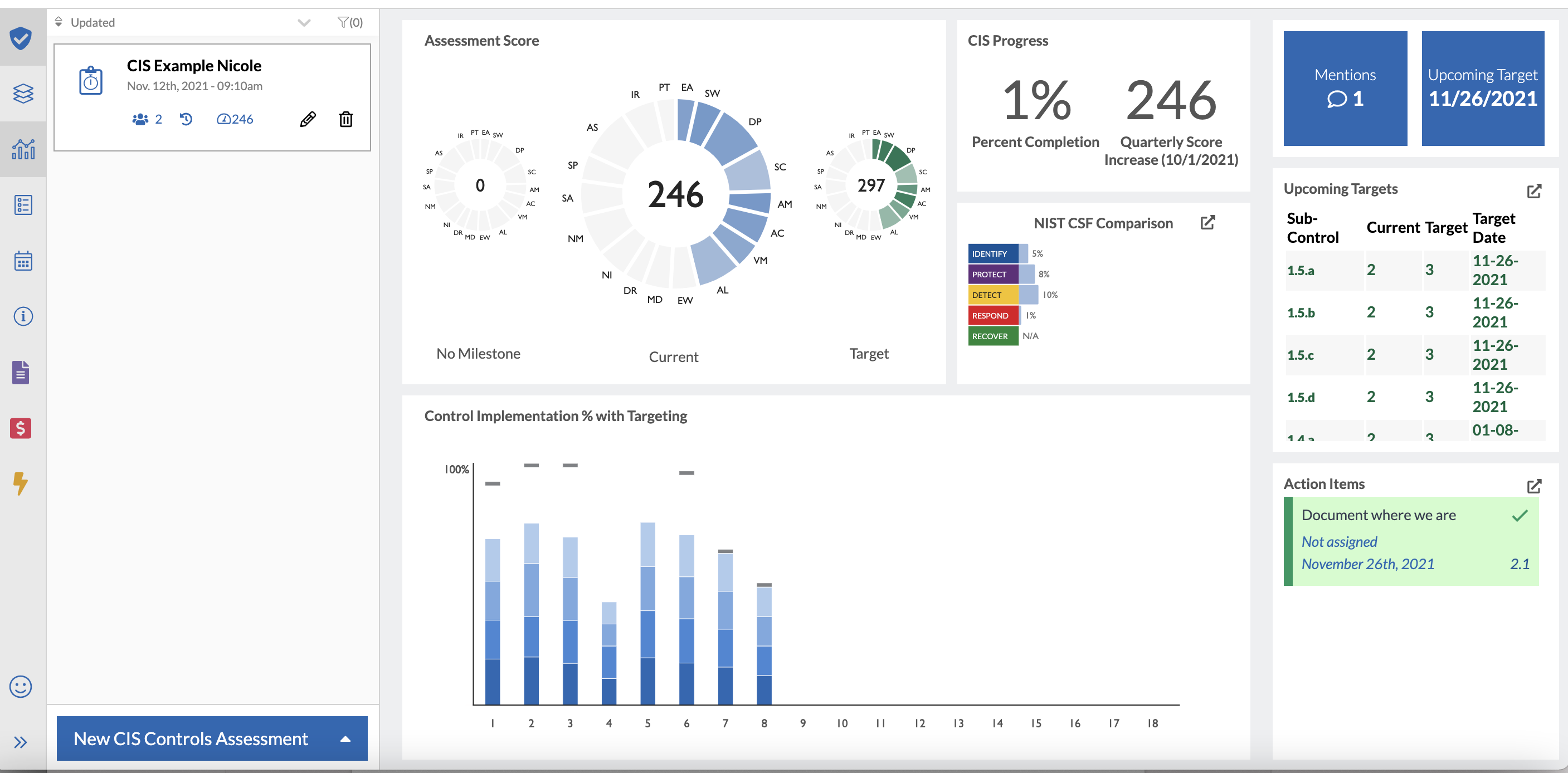Open sub-control 1.5.a in Upcoming Targets
Image resolution: width=1568 pixels, height=773 pixels.
pyautogui.click(x=1300, y=271)
